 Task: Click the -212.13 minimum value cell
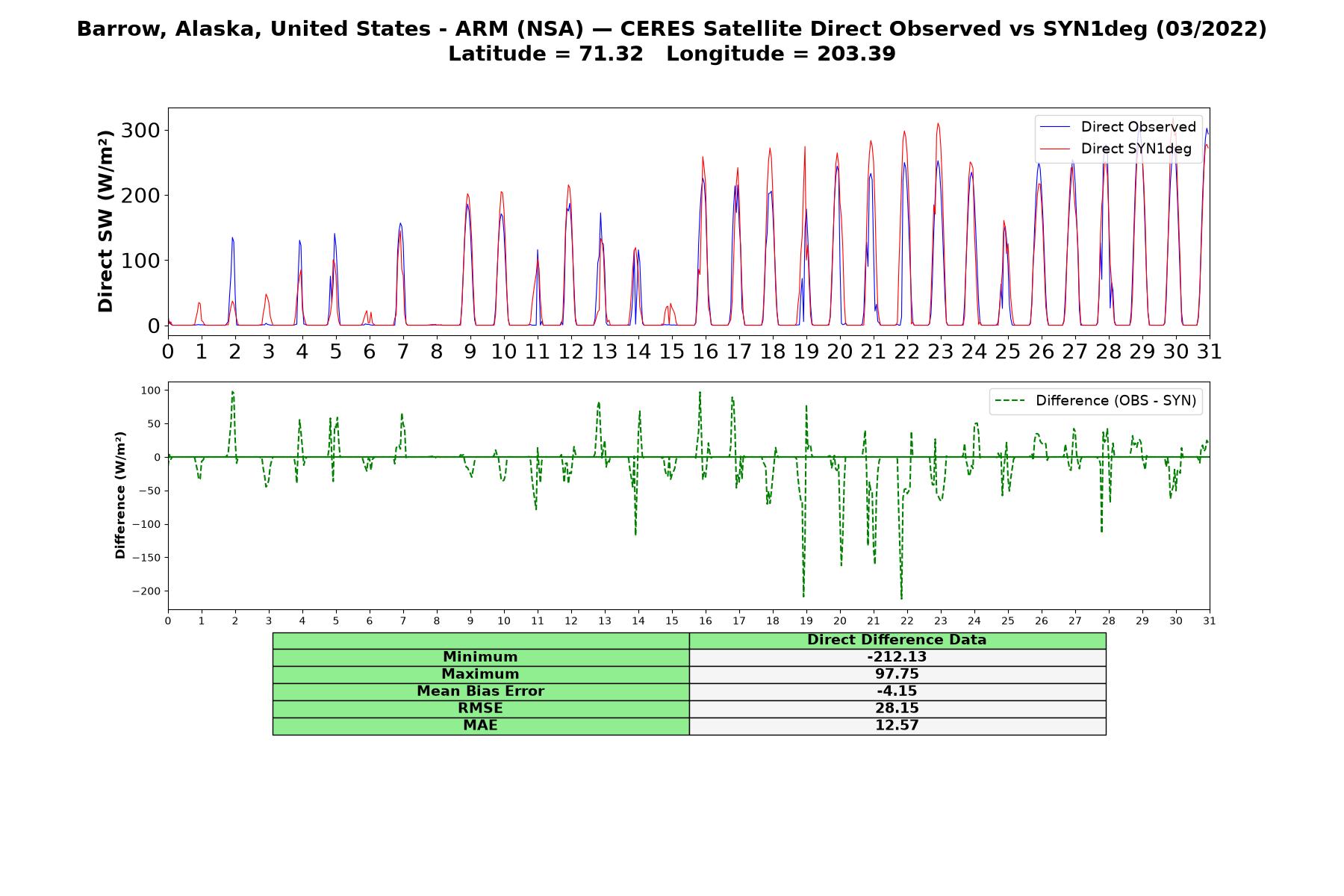click(897, 657)
